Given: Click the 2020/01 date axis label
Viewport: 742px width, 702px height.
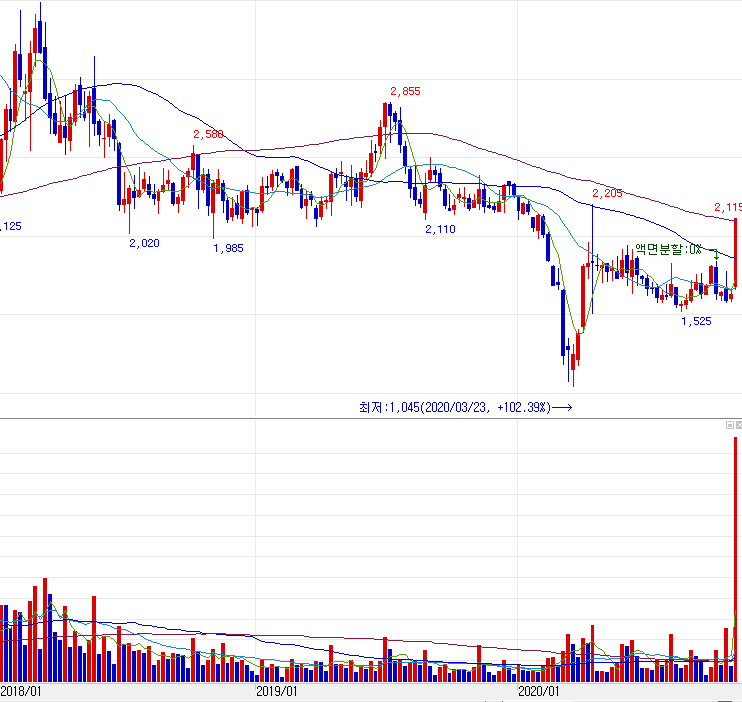Looking at the screenshot, I should coord(539,691).
